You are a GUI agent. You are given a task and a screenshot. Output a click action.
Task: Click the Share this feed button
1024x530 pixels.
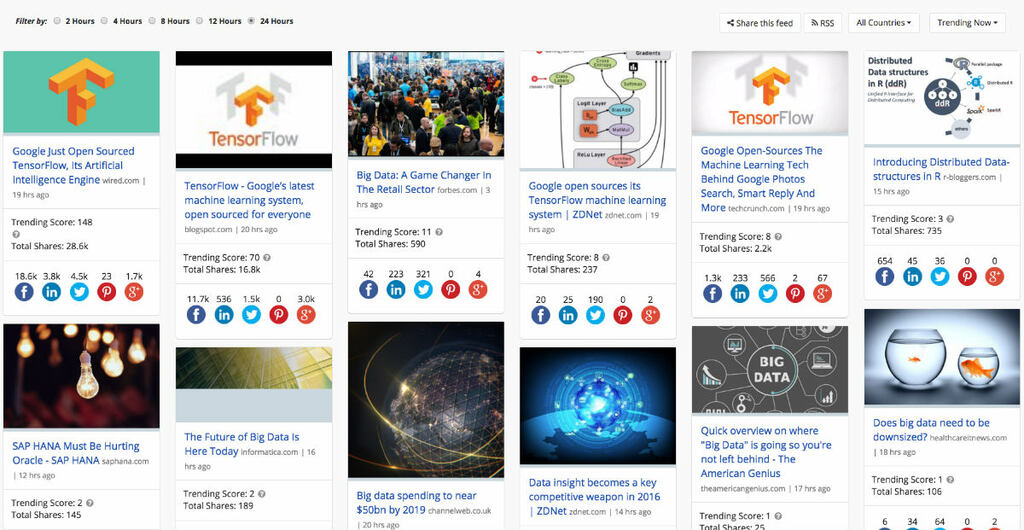point(758,23)
